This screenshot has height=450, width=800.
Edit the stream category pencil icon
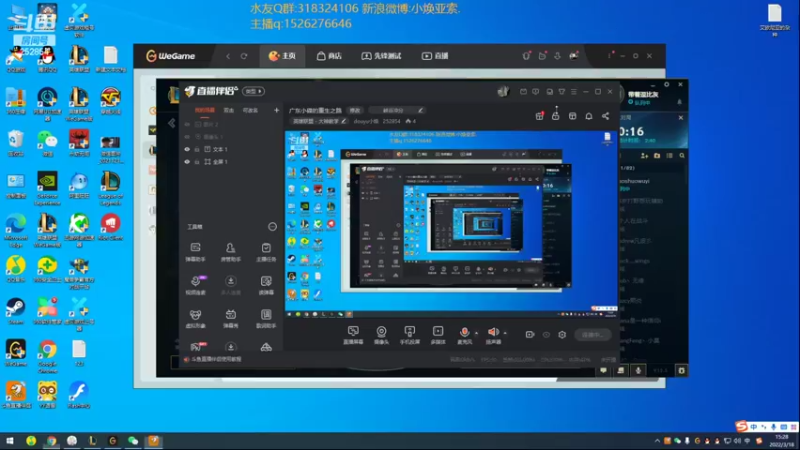pyautogui.click(x=344, y=121)
